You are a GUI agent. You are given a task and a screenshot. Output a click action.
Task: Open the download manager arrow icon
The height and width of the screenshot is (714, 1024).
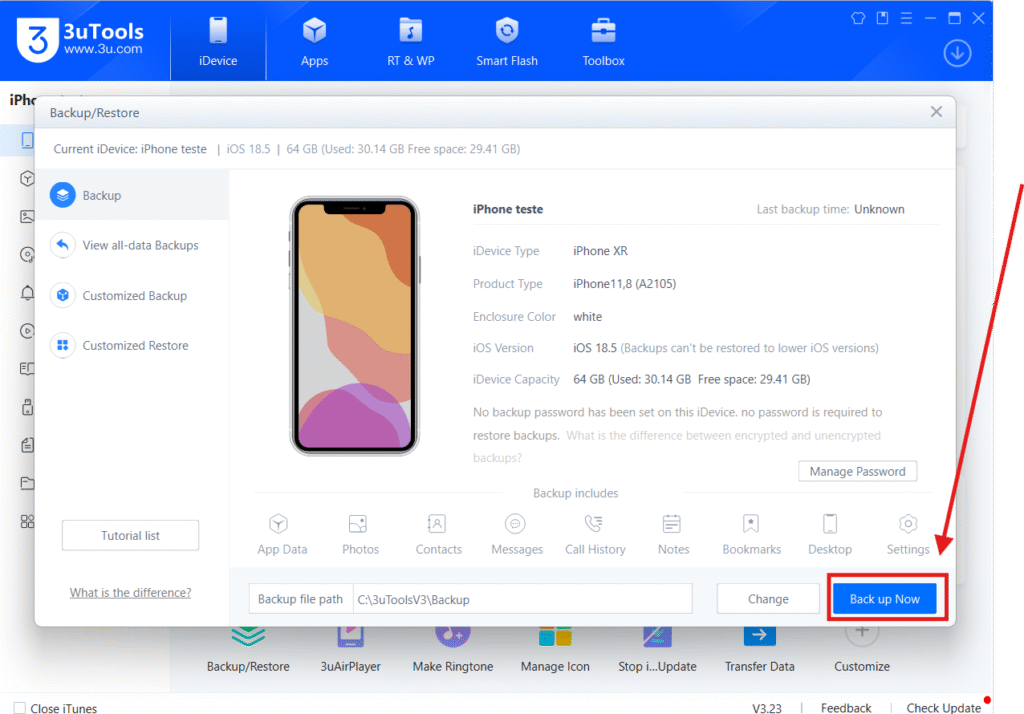point(957,53)
